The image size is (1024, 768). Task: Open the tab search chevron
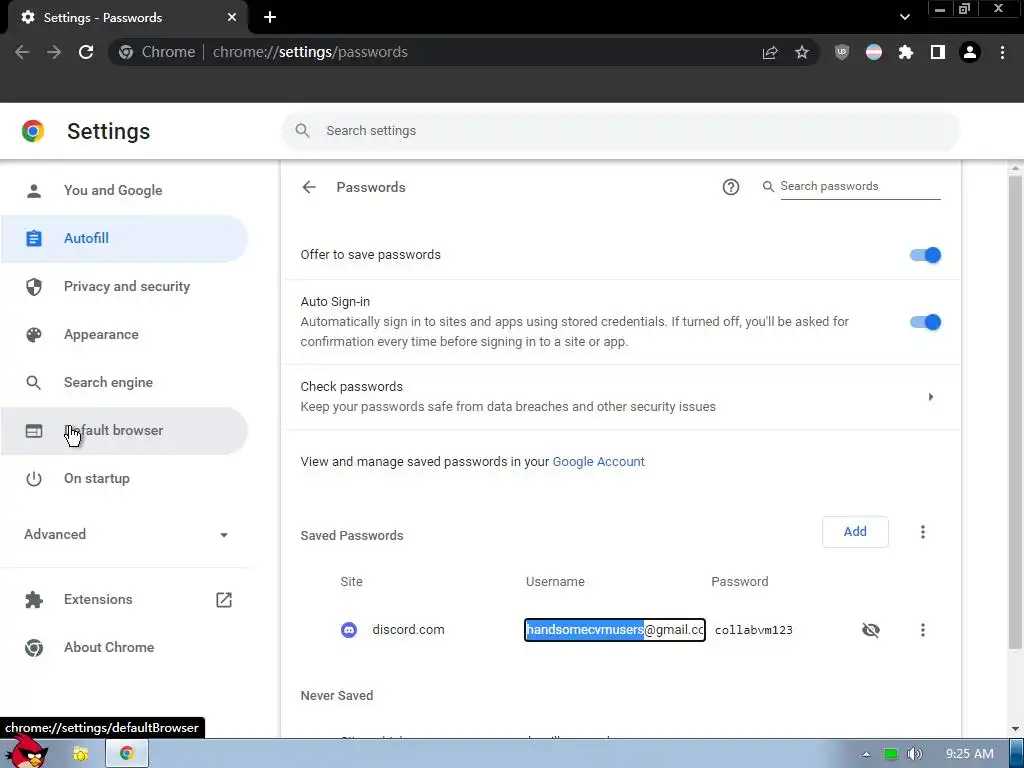point(904,17)
